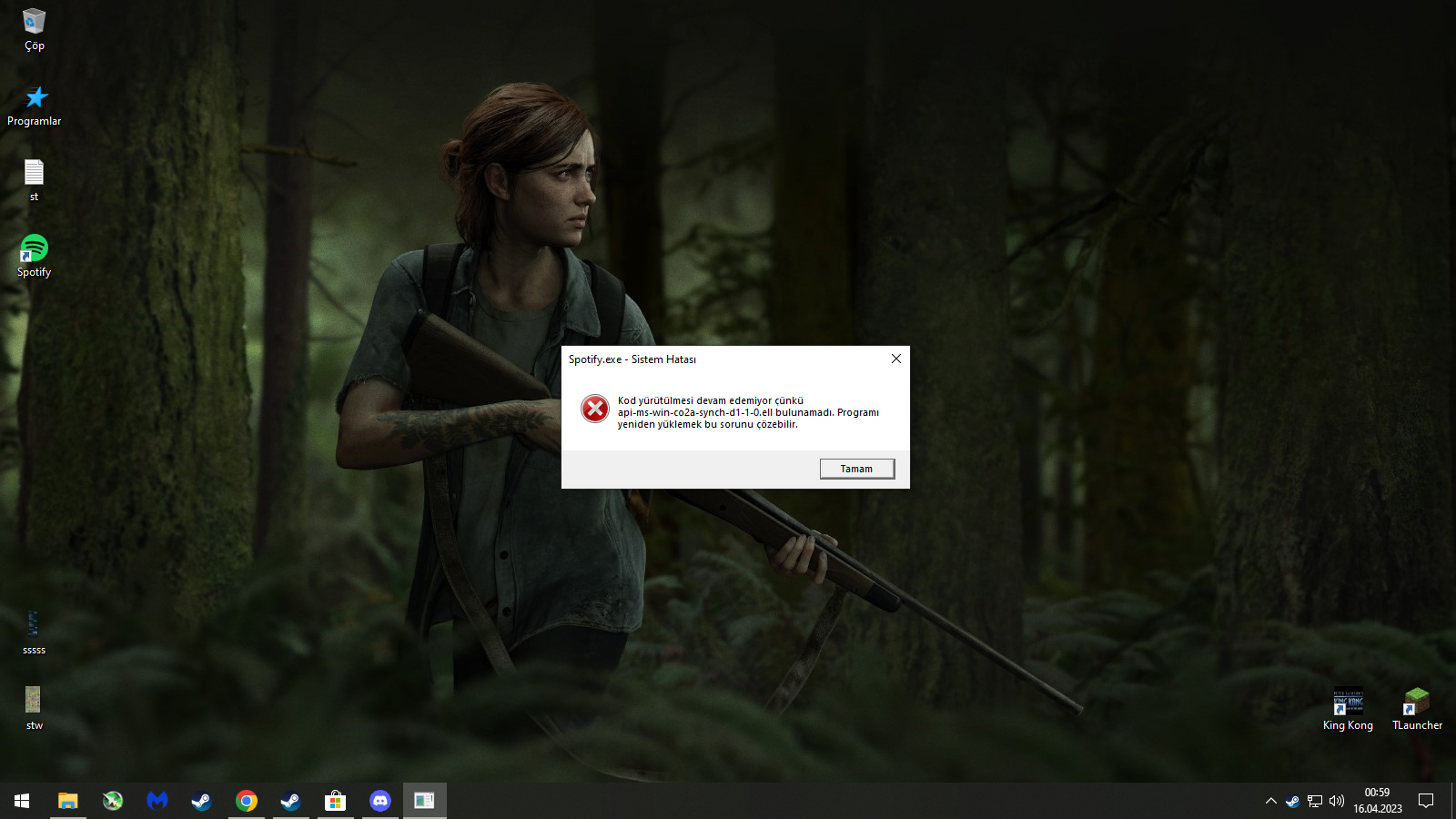
Task: Open the notification Action Center
Action: 1426,801
